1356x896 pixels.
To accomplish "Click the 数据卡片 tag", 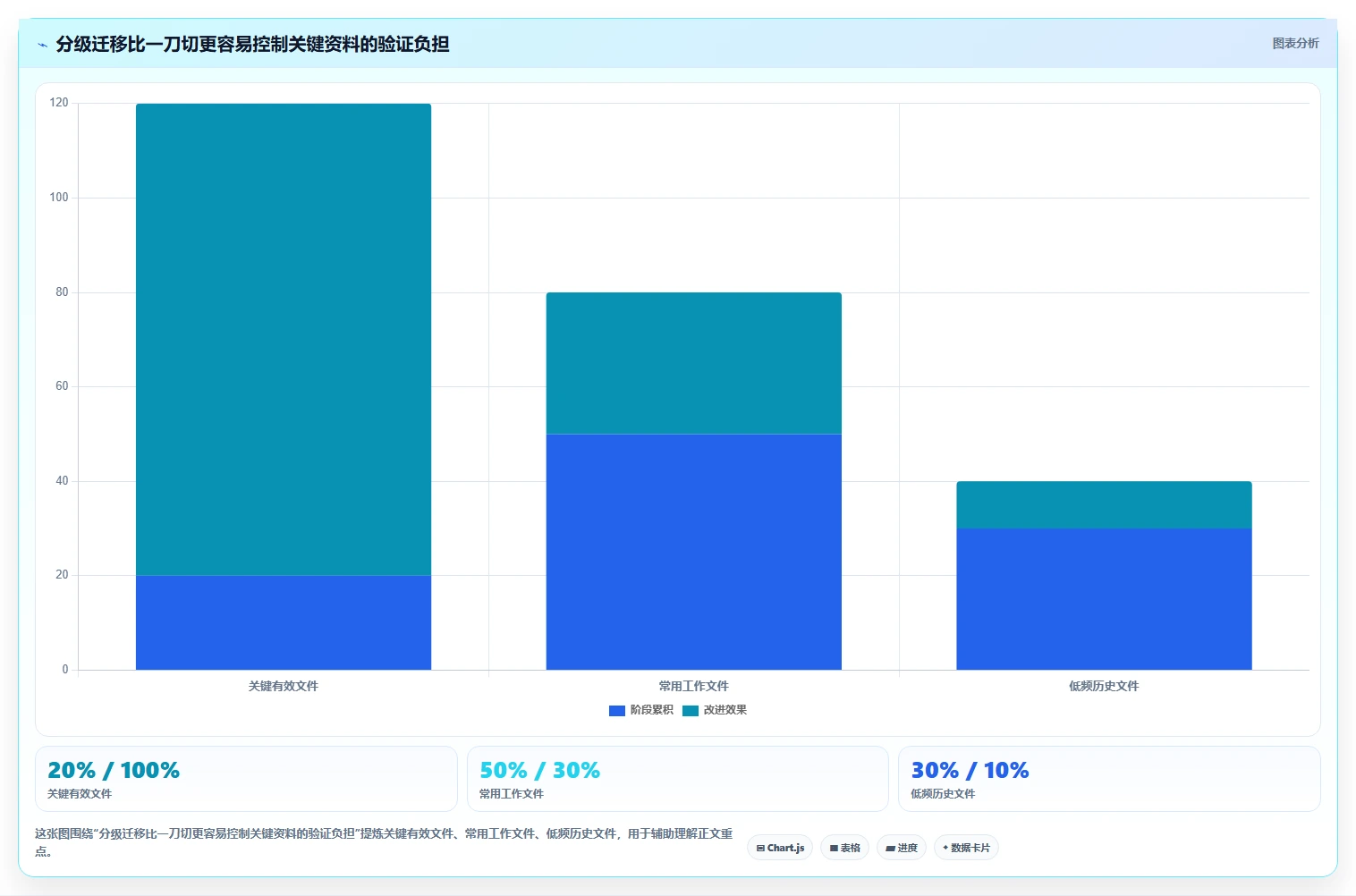I will pos(966,848).
